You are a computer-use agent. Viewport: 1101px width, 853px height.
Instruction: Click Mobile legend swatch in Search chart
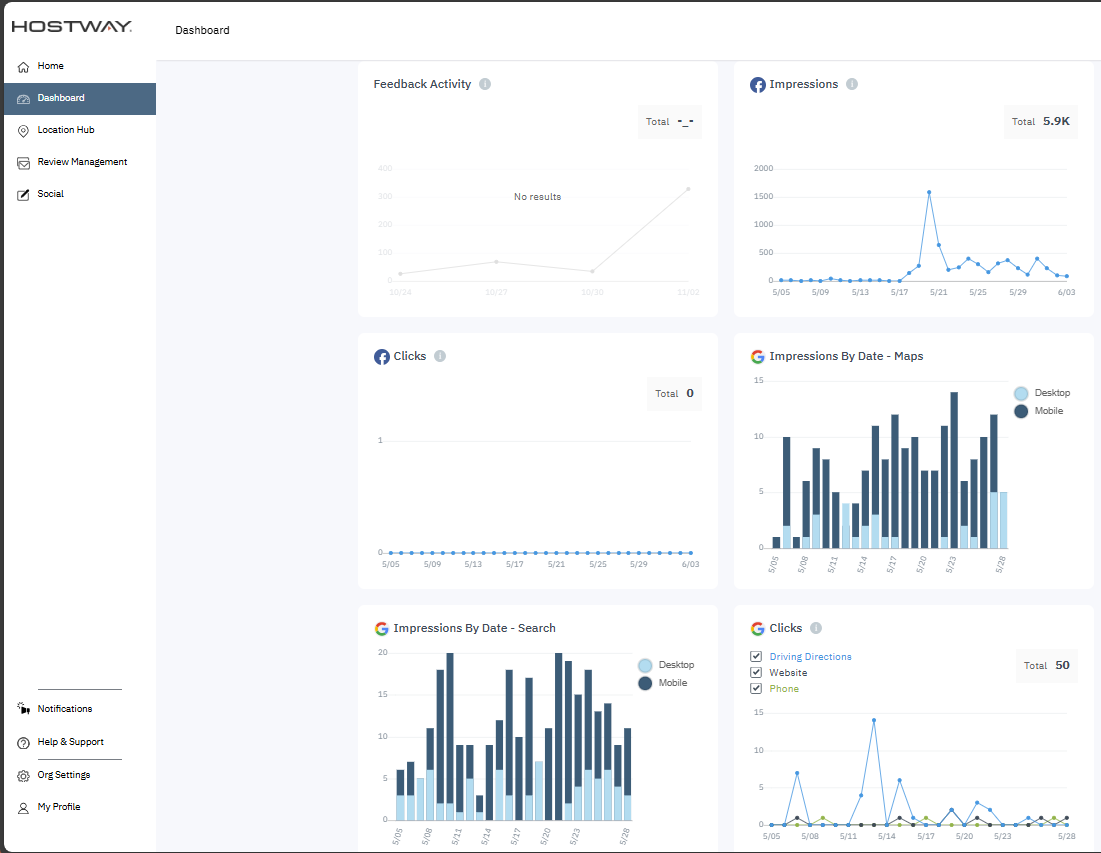click(645, 683)
